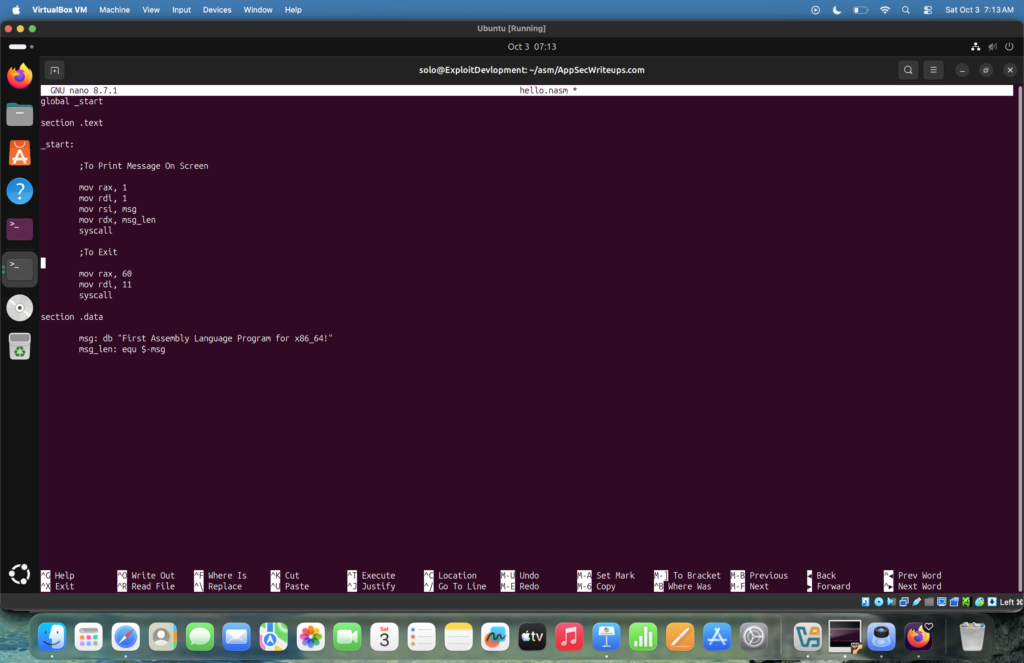The height and width of the screenshot is (663, 1024).
Task: Launch the Ubuntu App Center icon
Action: [20, 153]
